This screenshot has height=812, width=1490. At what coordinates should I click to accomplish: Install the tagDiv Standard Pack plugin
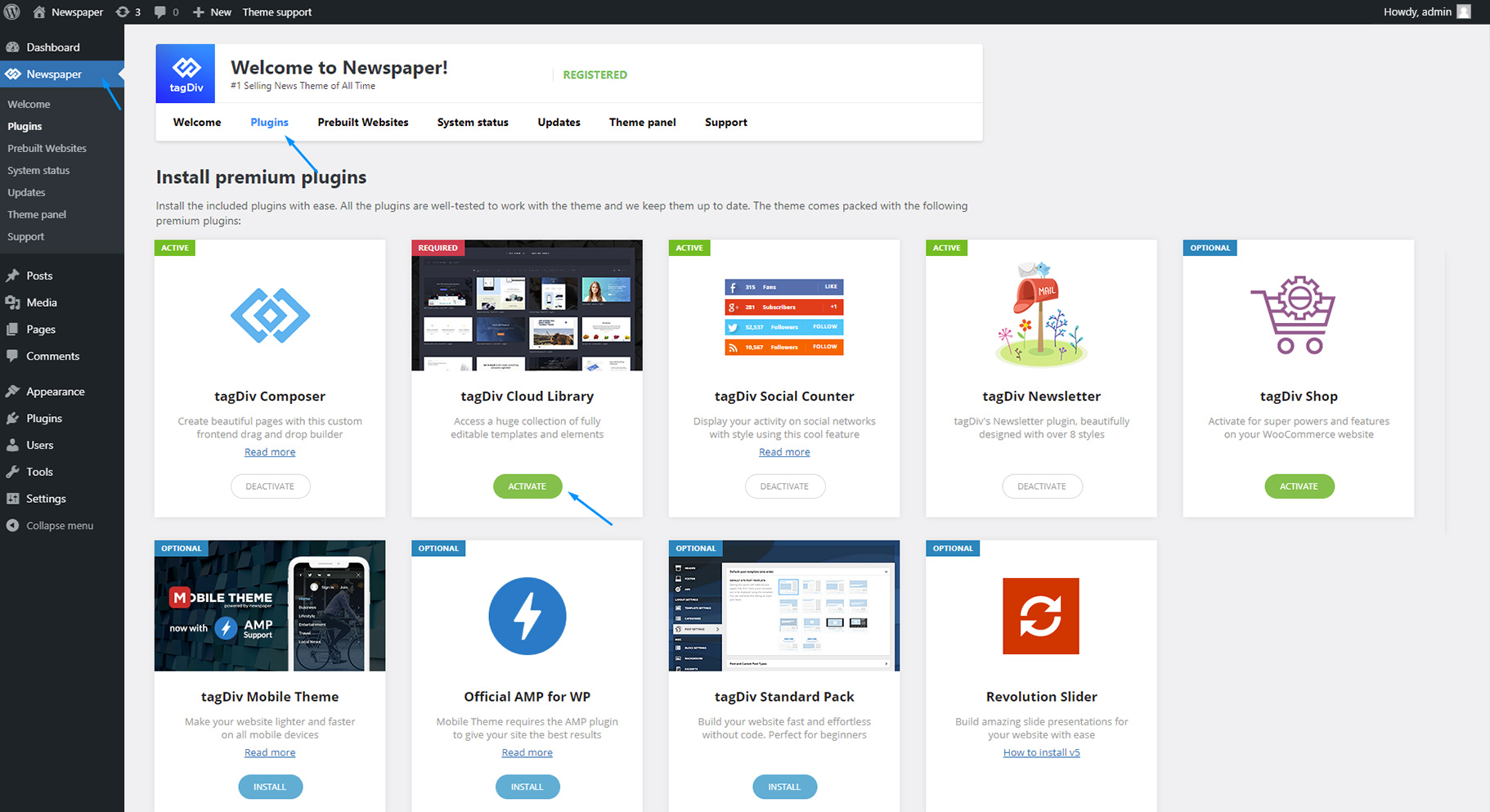pyautogui.click(x=784, y=787)
